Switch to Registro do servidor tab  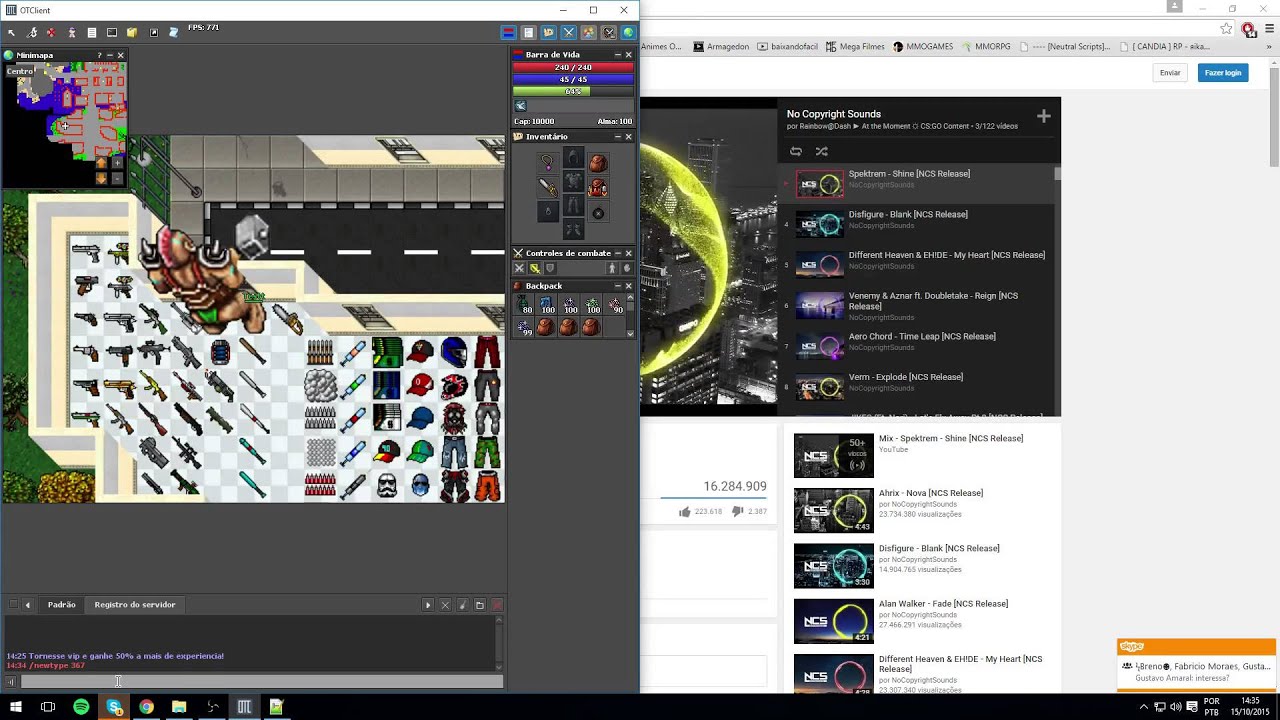[x=135, y=605]
